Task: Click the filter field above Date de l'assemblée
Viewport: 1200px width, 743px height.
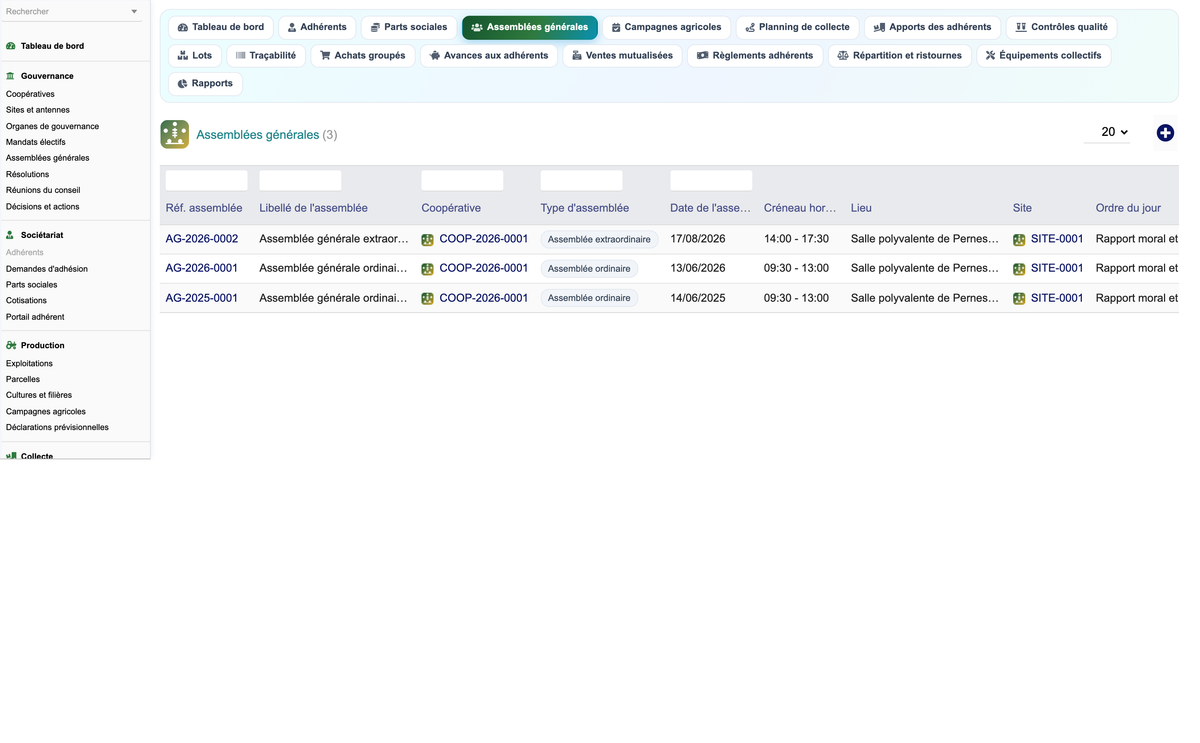Action: point(711,180)
